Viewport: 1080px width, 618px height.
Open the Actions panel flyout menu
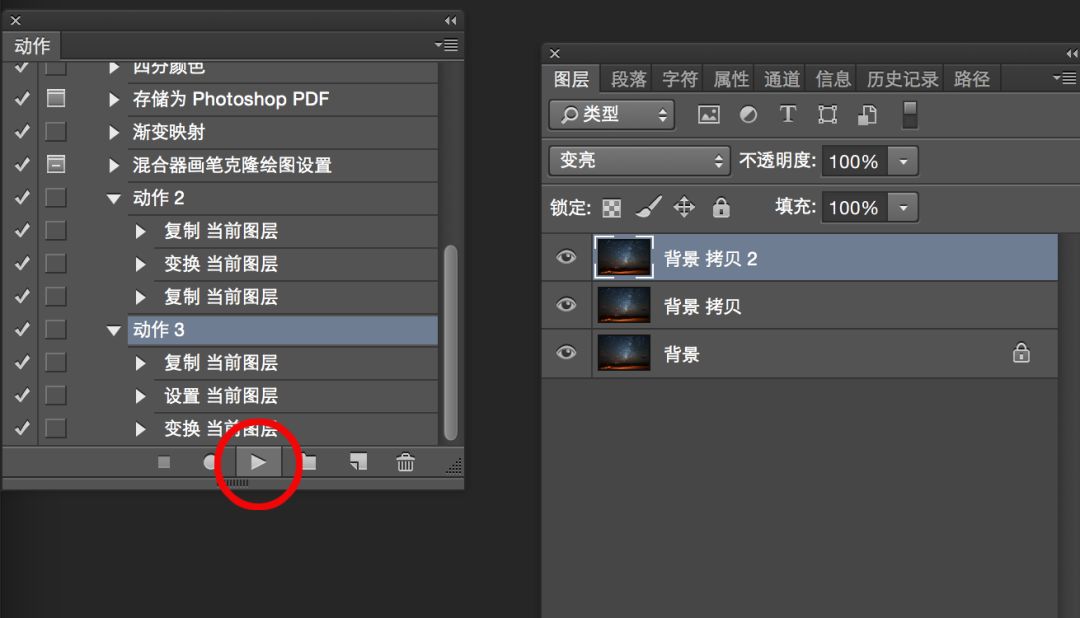(x=446, y=45)
